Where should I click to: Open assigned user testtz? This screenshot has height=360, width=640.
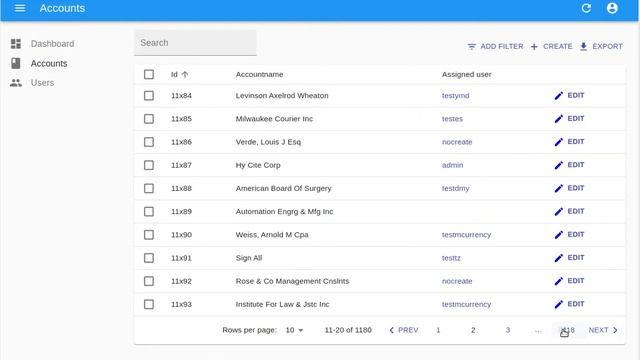pyautogui.click(x=451, y=258)
